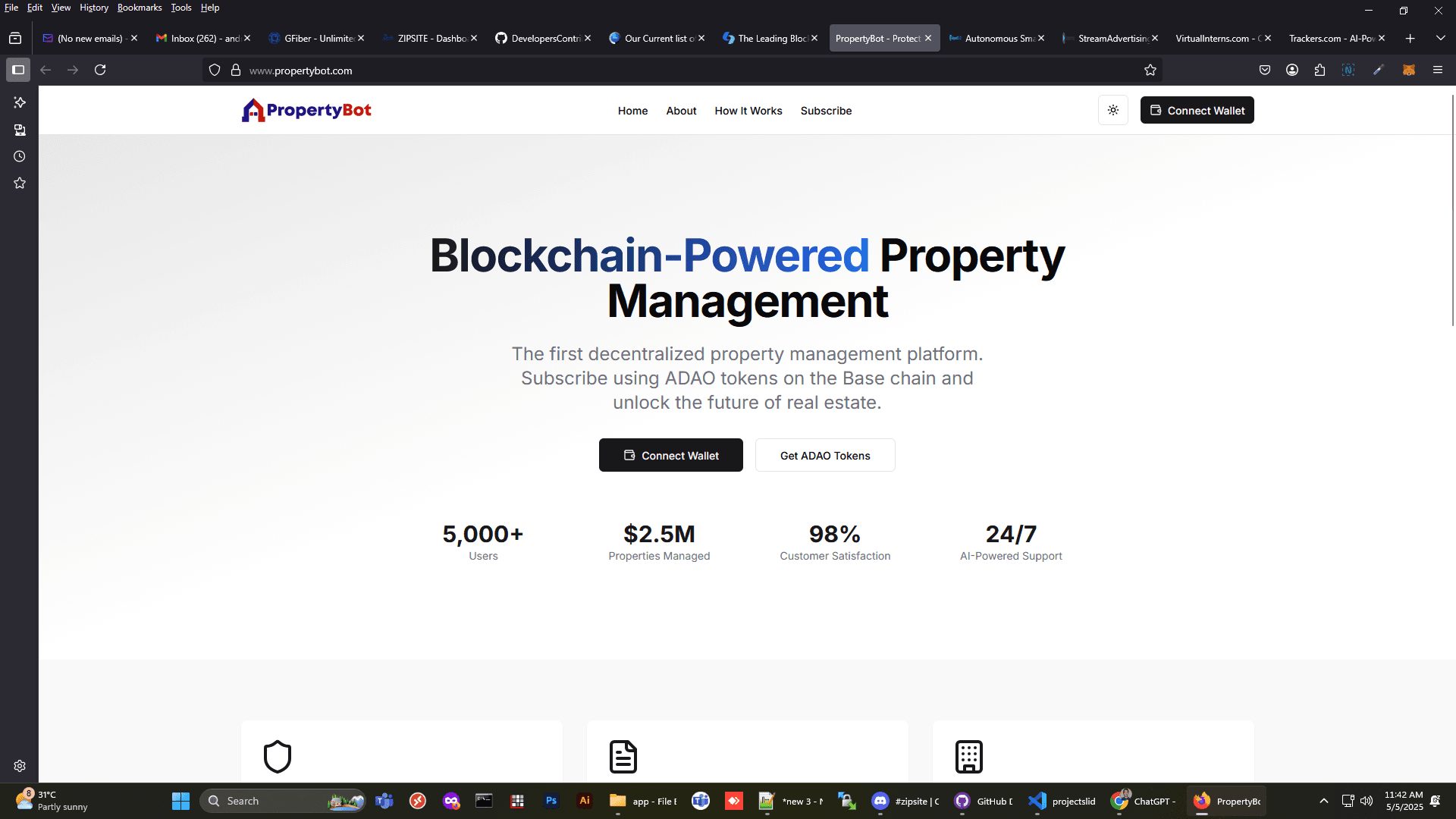Open Get ADAO Tokens
The height and width of the screenshot is (819, 1456).
[825, 455]
